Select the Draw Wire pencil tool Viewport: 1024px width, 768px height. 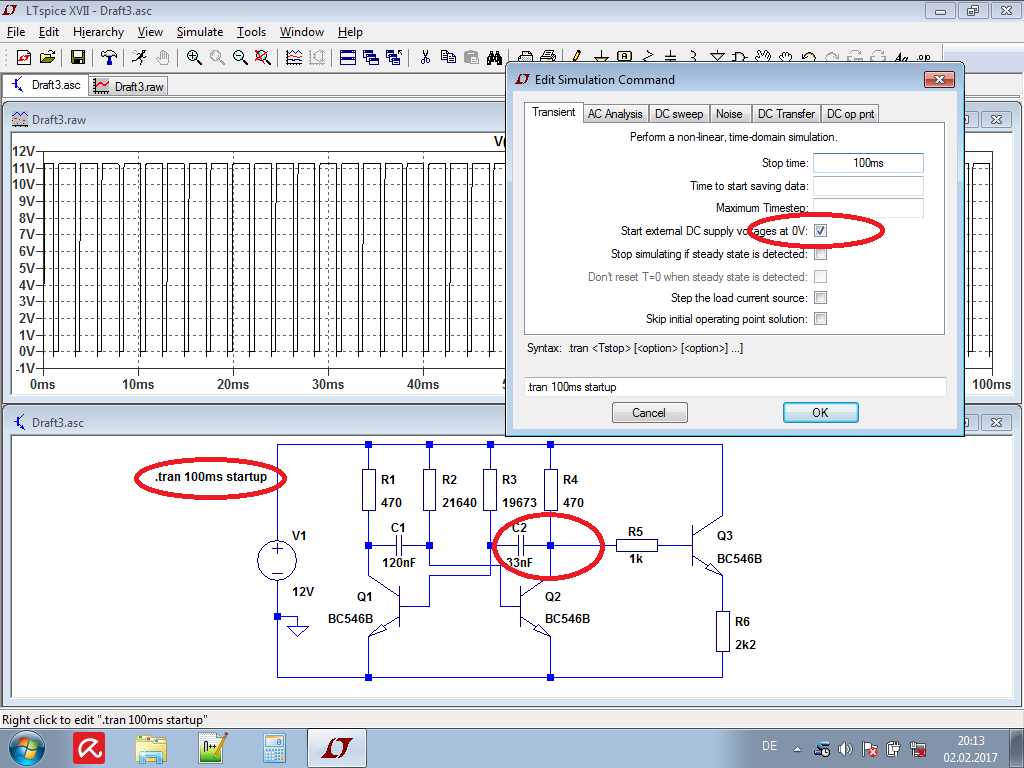point(577,56)
